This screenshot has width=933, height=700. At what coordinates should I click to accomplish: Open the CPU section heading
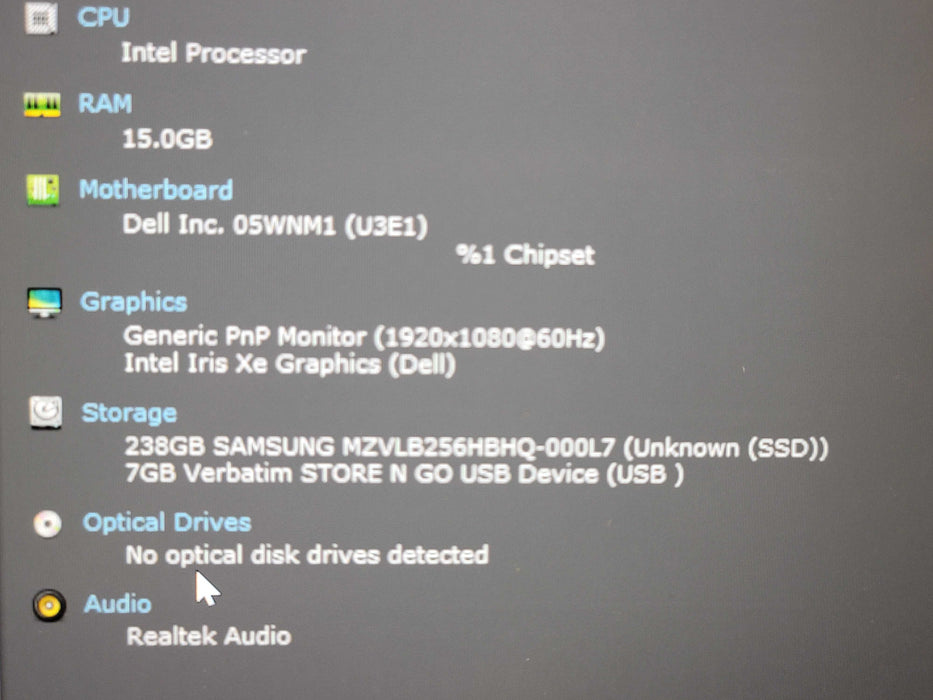click(x=103, y=17)
